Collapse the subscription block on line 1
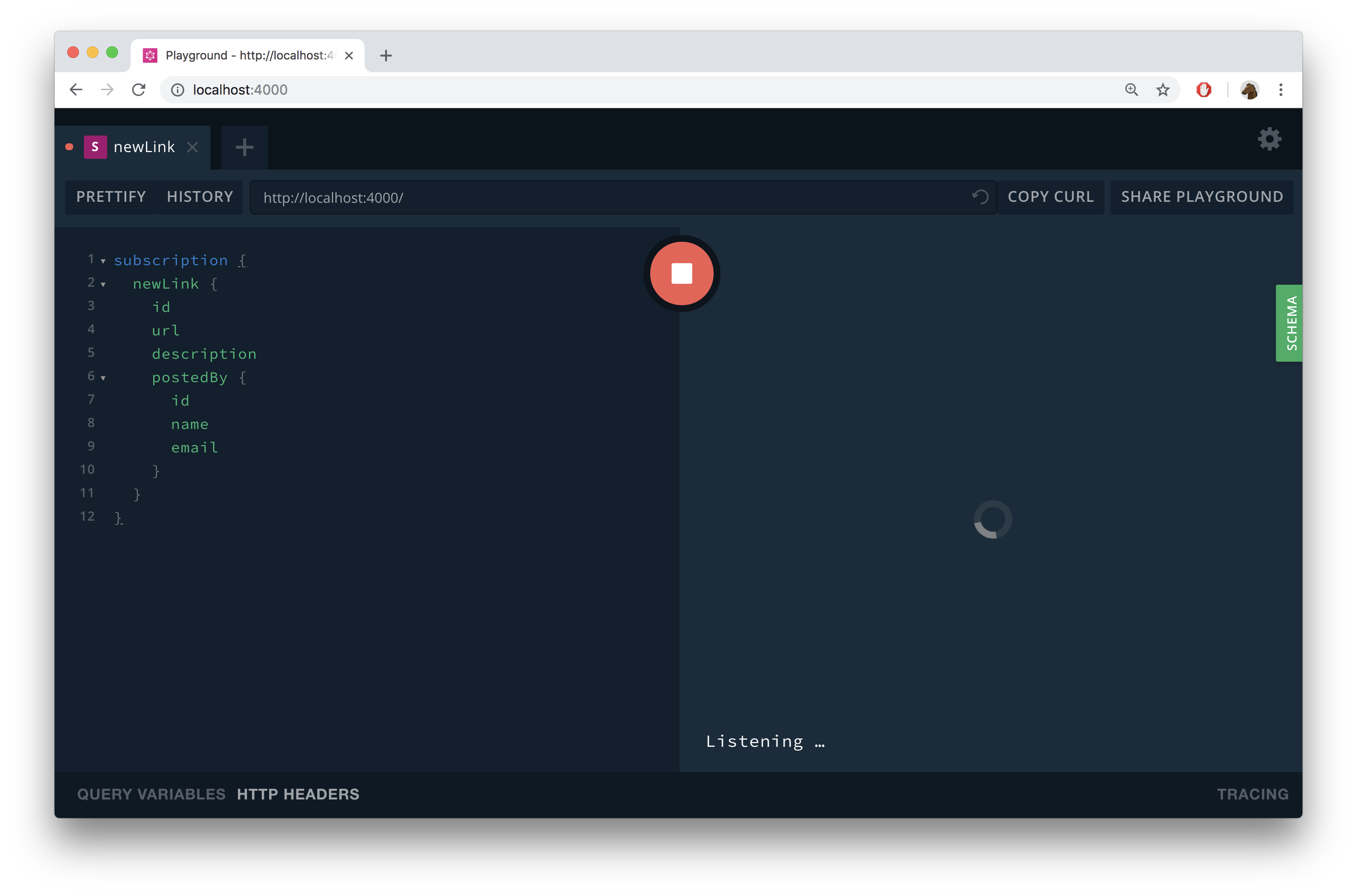The width and height of the screenshot is (1357, 896). 103,261
